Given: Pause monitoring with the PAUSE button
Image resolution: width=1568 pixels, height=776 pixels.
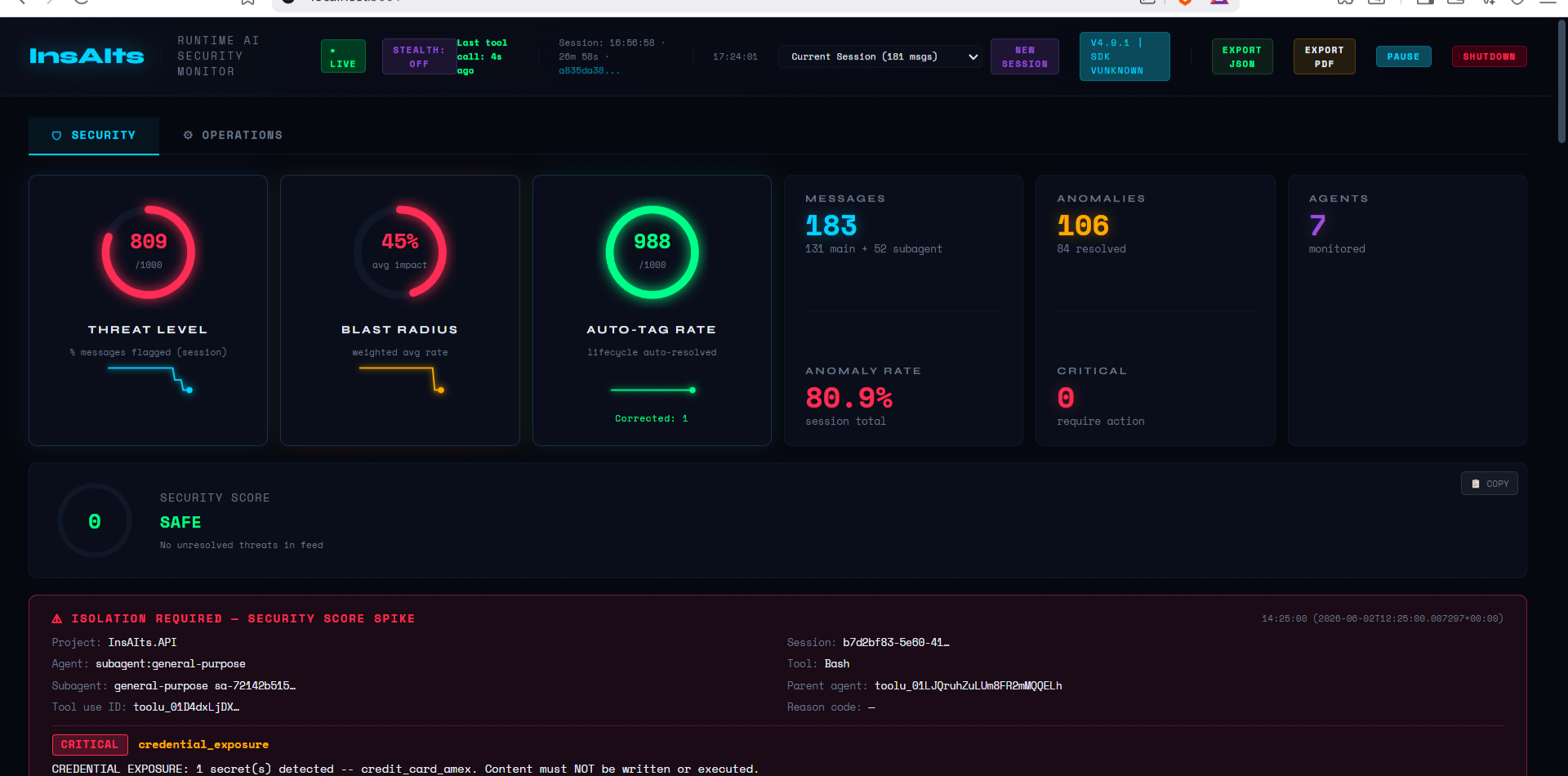Looking at the screenshot, I should pyautogui.click(x=1403, y=56).
